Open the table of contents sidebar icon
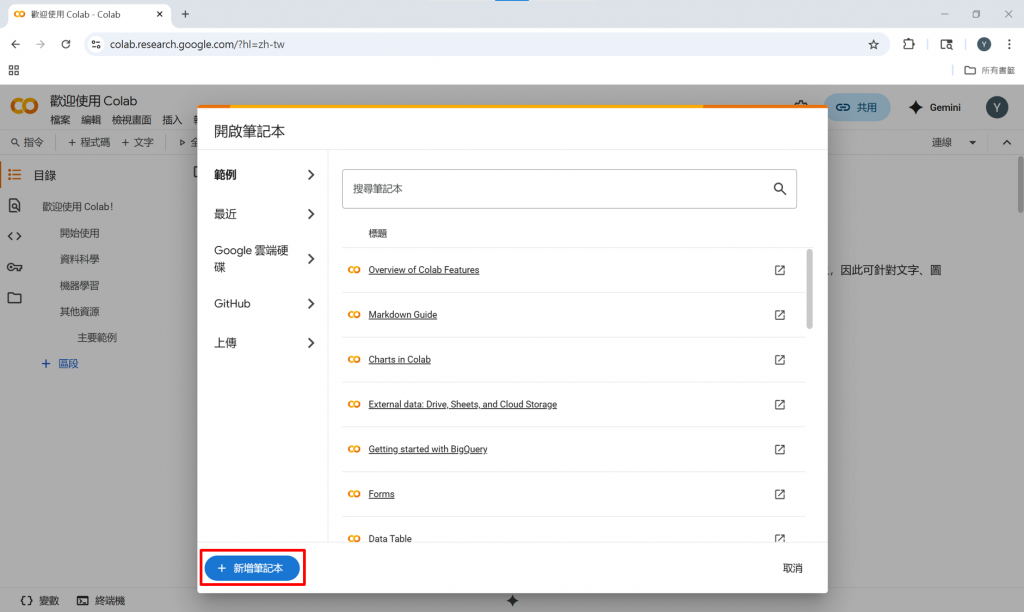The image size is (1024, 612). click(14, 174)
